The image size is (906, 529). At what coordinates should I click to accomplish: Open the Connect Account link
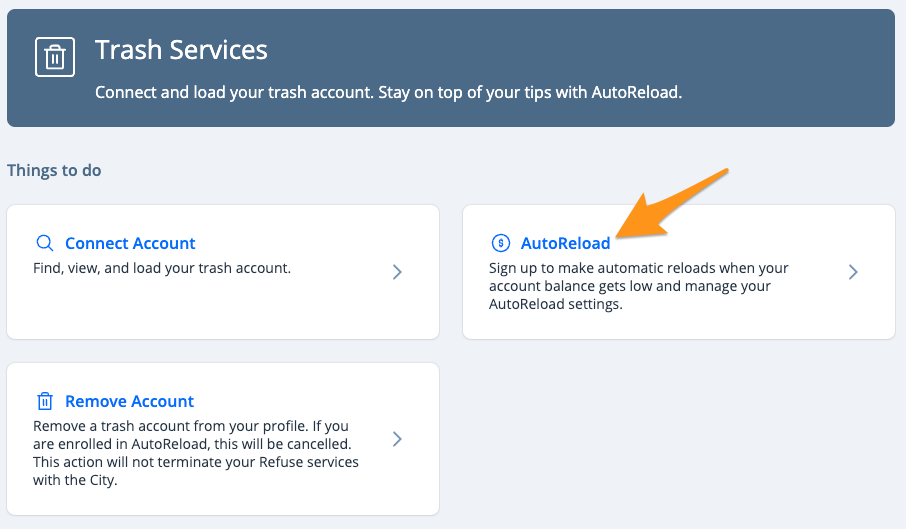[x=130, y=244]
